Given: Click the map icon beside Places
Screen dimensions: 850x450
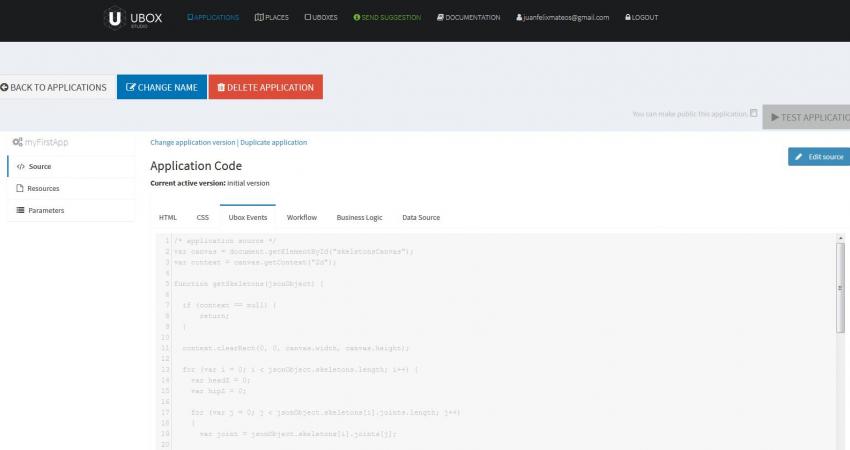Looking at the screenshot, I should point(259,17).
